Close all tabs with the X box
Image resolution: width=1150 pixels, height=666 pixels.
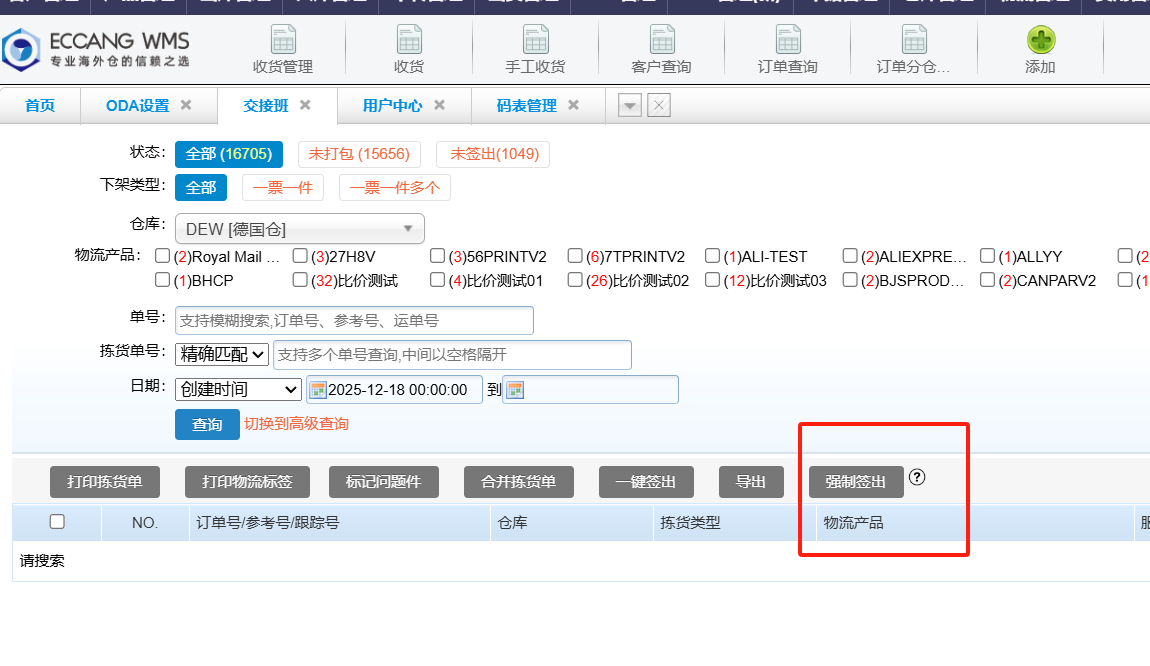click(x=659, y=106)
